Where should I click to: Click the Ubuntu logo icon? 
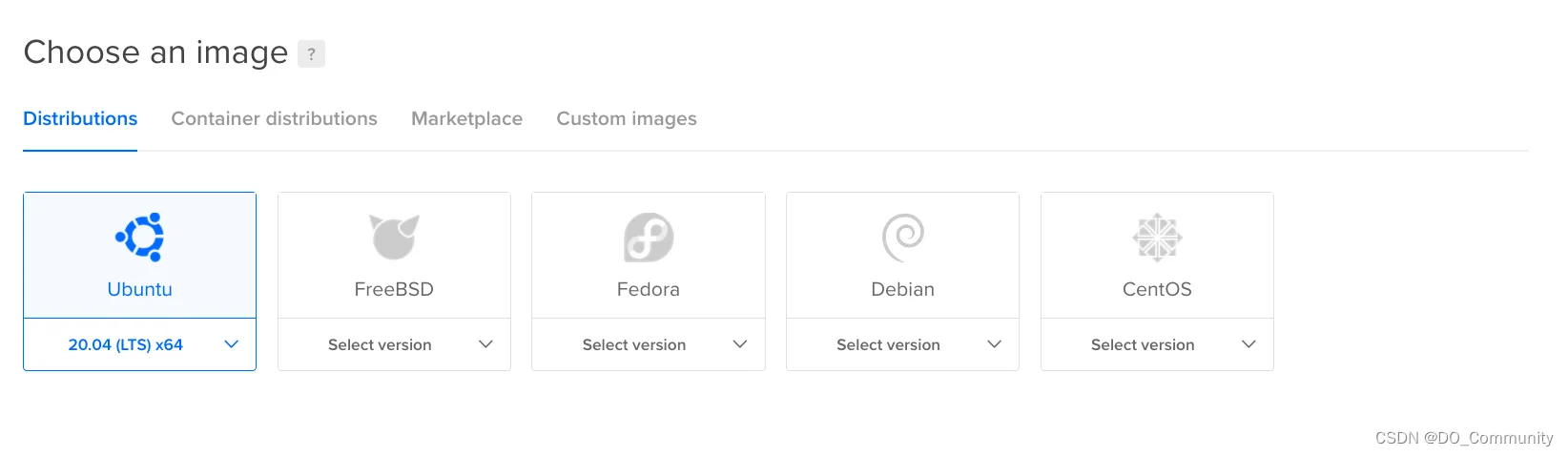[140, 237]
